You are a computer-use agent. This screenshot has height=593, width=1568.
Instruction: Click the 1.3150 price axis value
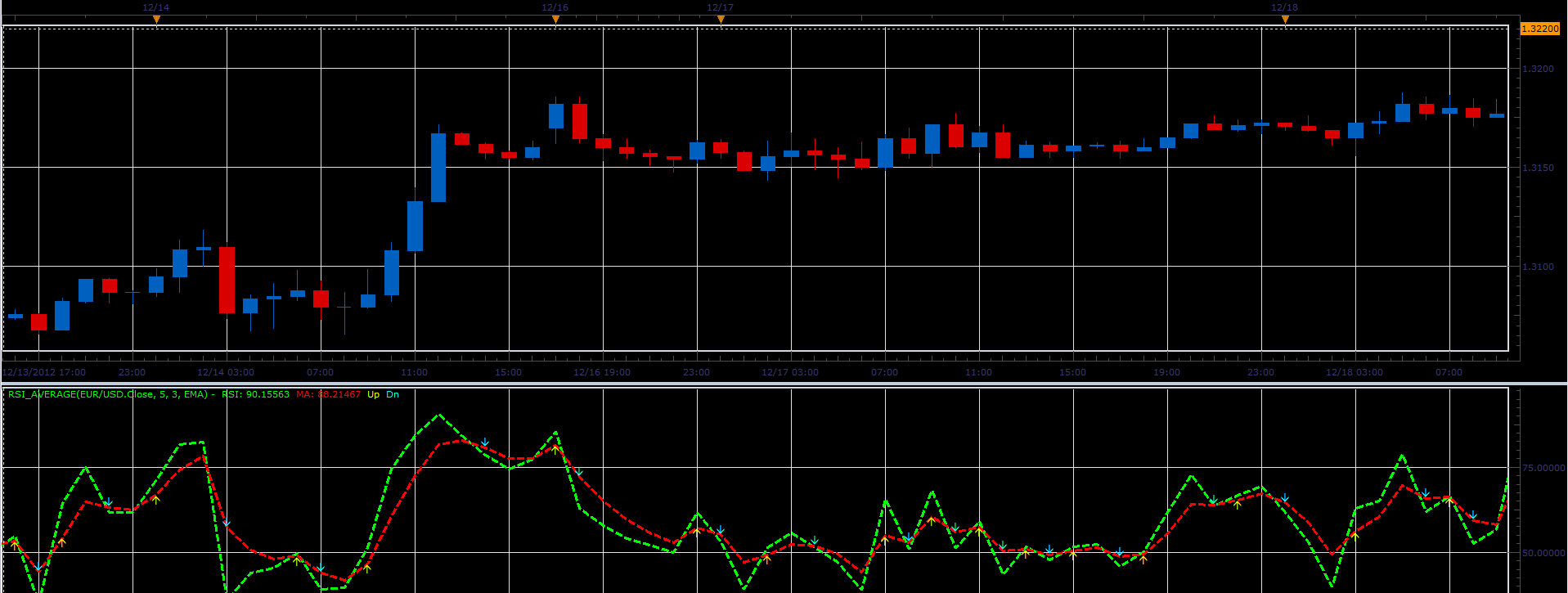tap(1539, 168)
